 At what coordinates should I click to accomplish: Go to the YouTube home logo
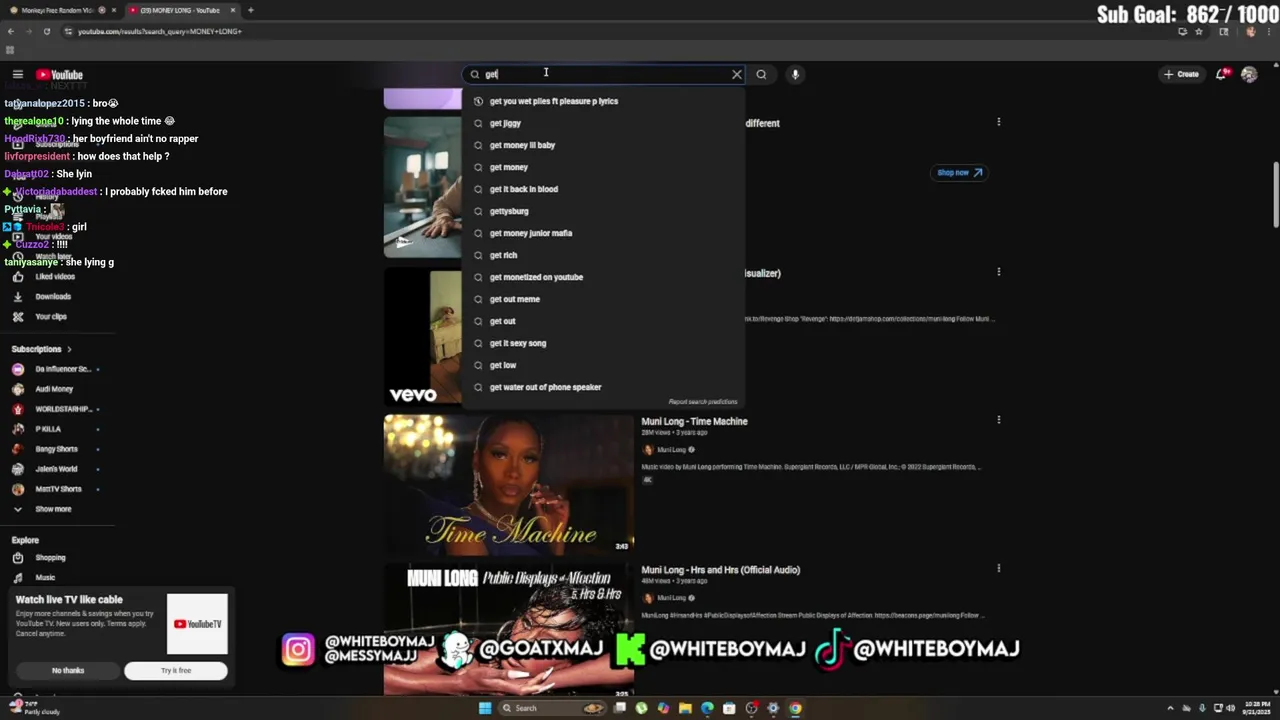click(59, 75)
